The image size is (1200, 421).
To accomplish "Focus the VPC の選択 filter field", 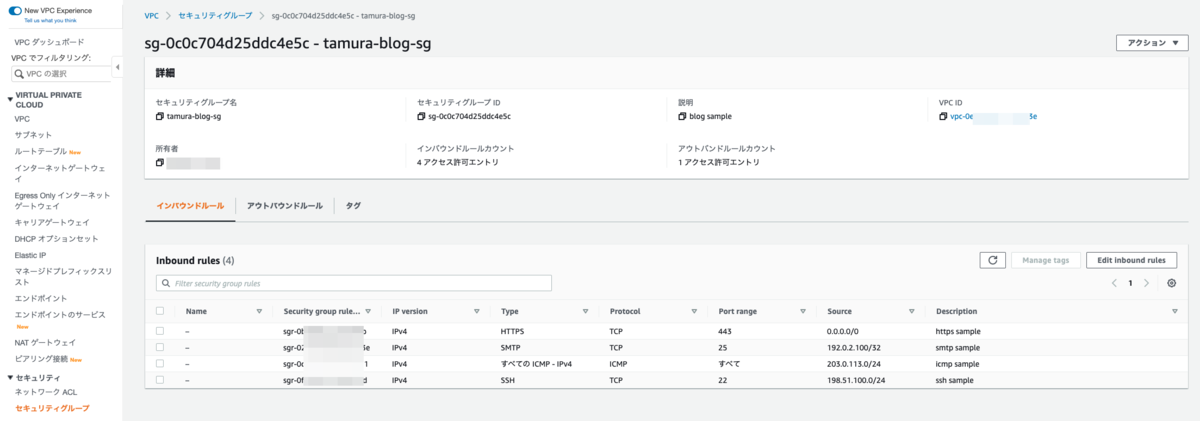I will pyautogui.click(x=62, y=74).
